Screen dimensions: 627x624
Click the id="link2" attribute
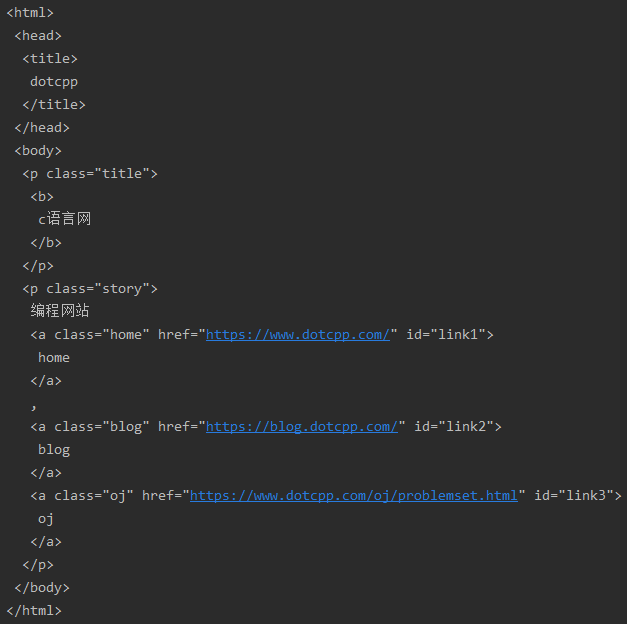click(454, 426)
